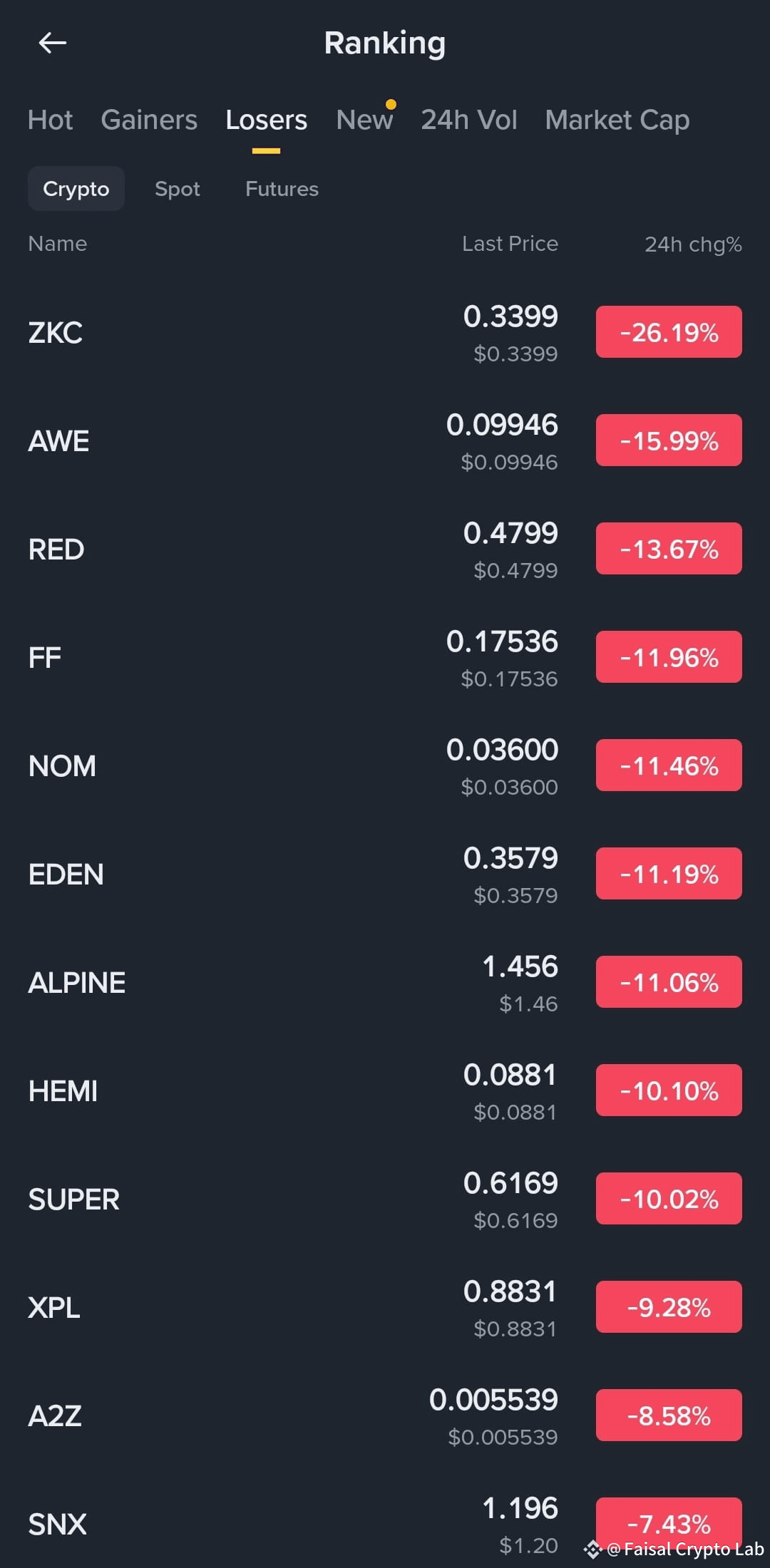
Task: Open the Market Cap tab
Action: coord(617,120)
